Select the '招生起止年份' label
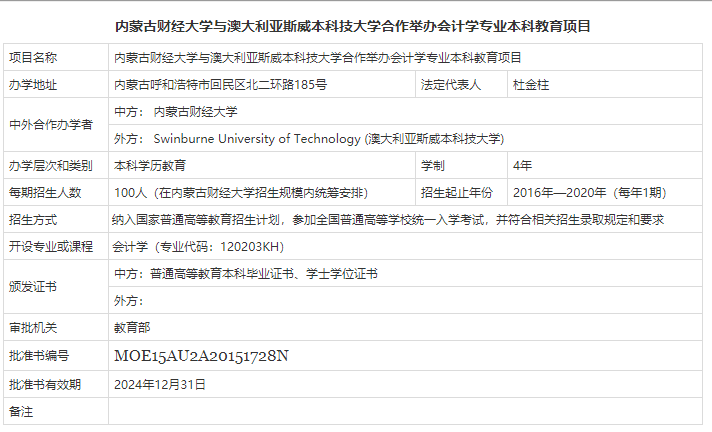This screenshot has height=432, width=712. point(456,193)
